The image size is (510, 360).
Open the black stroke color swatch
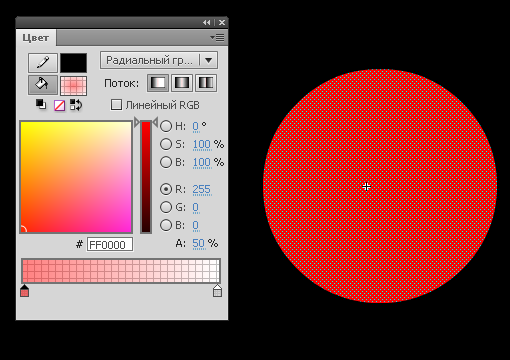point(73,63)
